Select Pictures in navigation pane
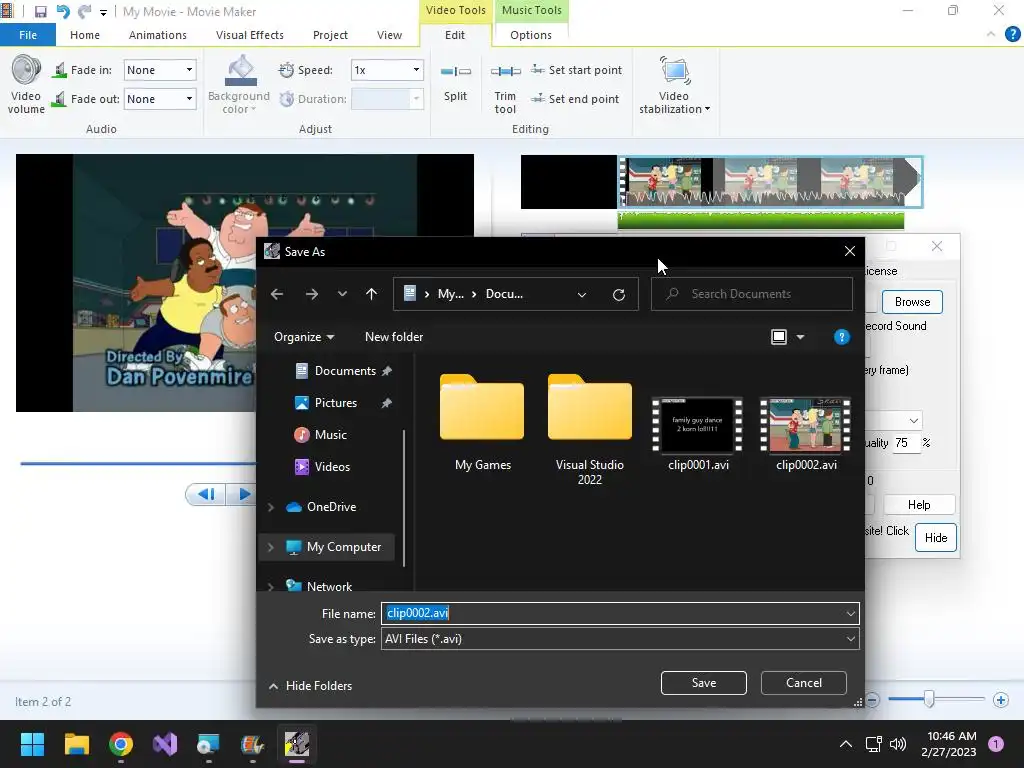The image size is (1024, 768). click(x=336, y=403)
